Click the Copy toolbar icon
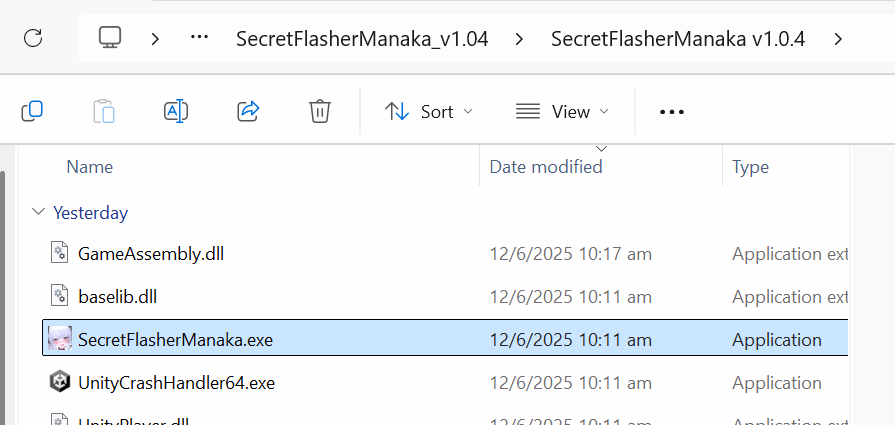Image resolution: width=895 pixels, height=425 pixels. (x=32, y=111)
